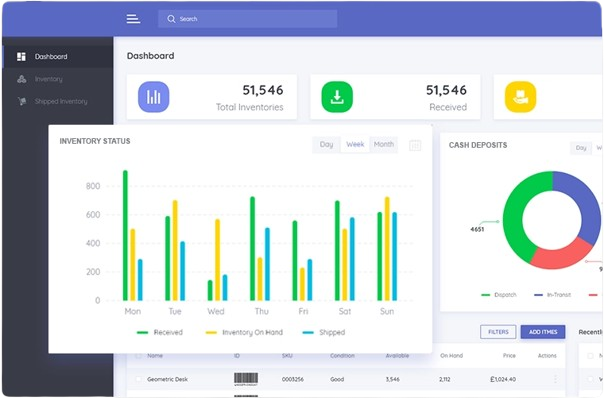This screenshot has width=604, height=413.
Task: Click the Monday green Received bar
Action: pos(125,235)
